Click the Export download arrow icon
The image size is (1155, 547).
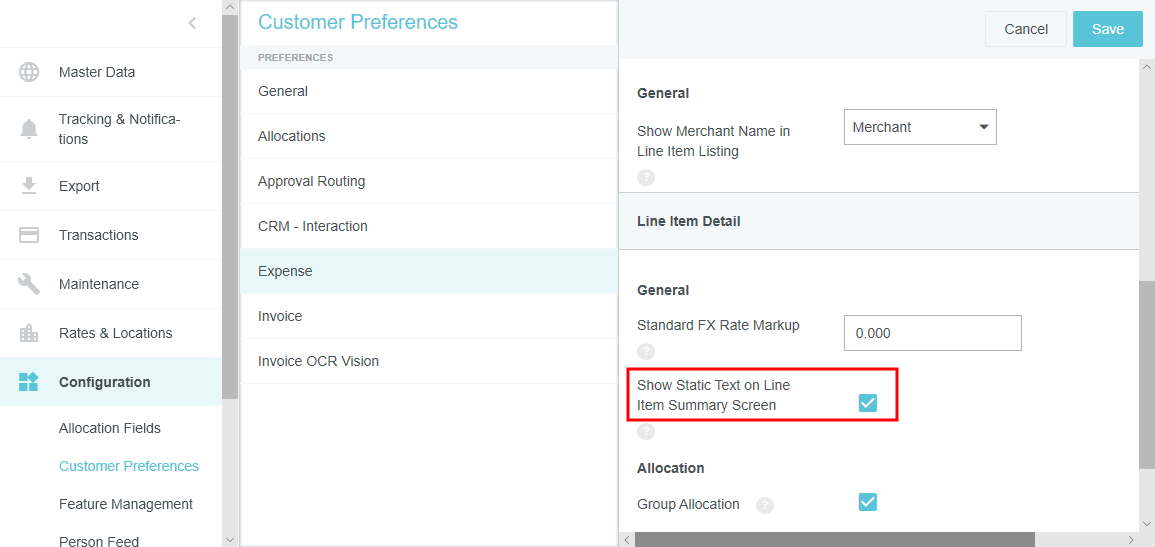[x=29, y=186]
